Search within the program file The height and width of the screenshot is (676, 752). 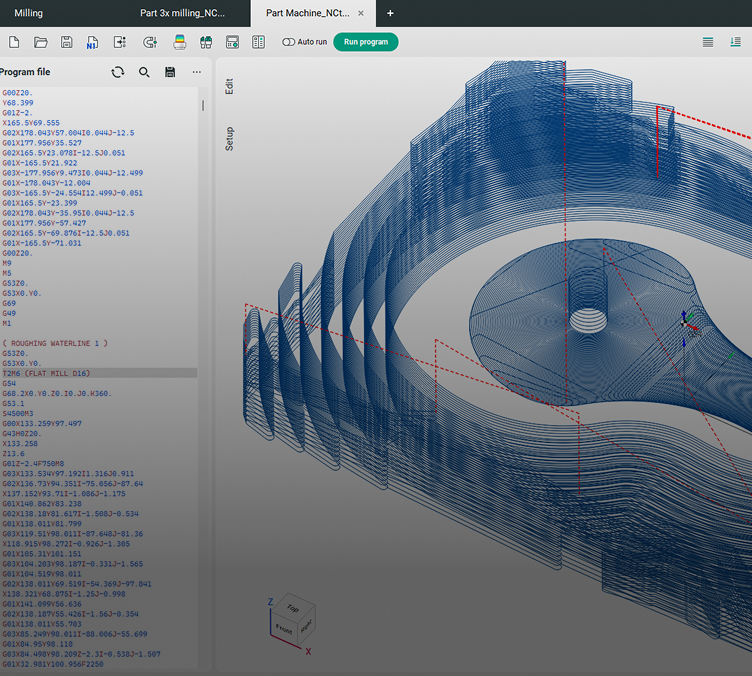coord(144,72)
